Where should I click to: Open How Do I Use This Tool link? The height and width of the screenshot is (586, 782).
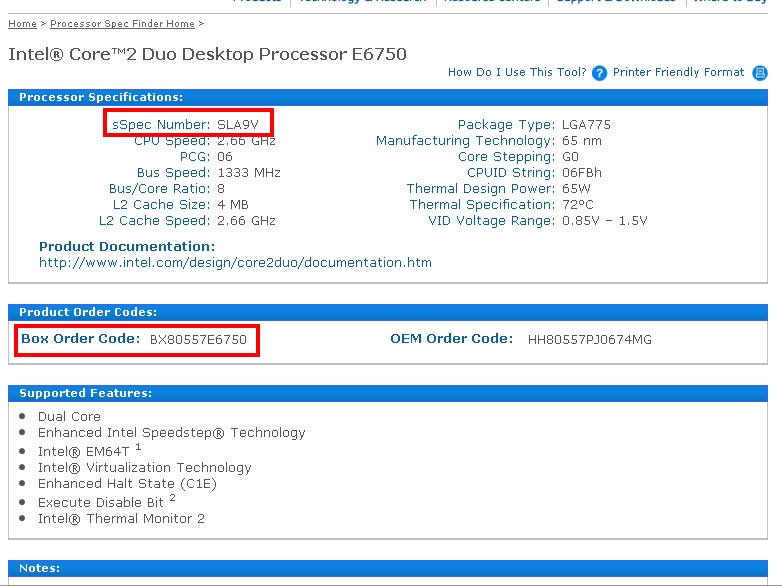click(517, 72)
